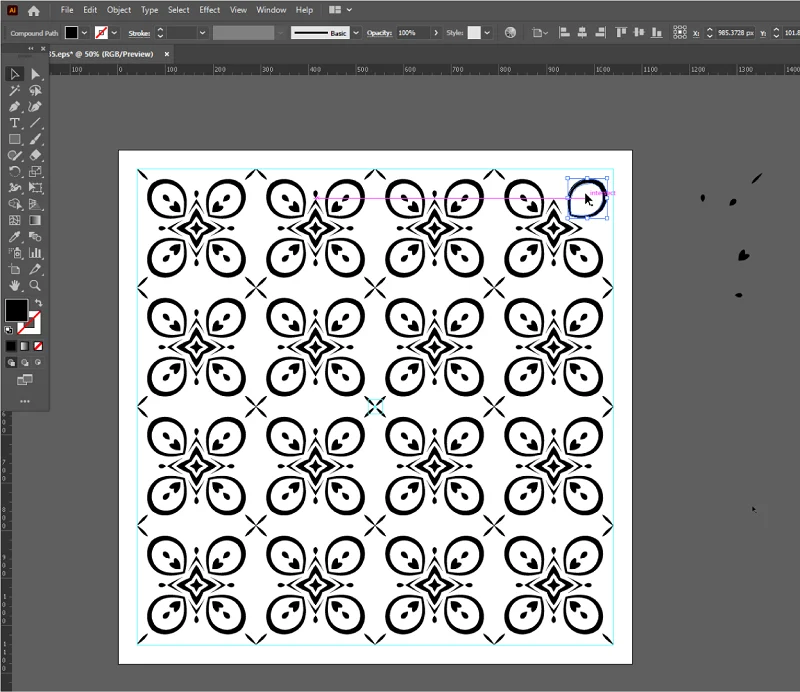Image resolution: width=800 pixels, height=692 pixels.
Task: Swap fill and stroke colors
Action: [39, 303]
